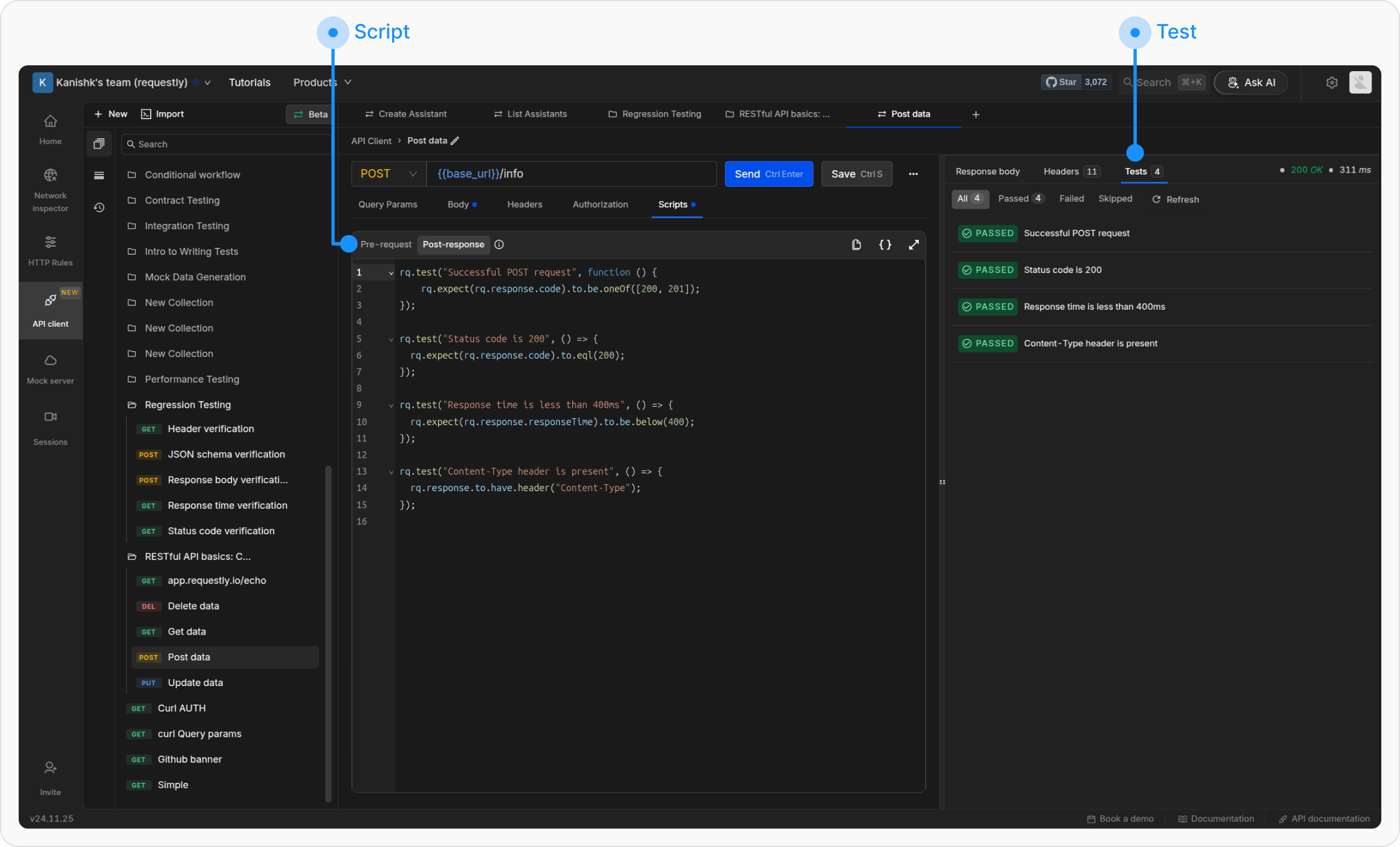Open the POST method dropdown
1400x847 pixels.
[388, 174]
